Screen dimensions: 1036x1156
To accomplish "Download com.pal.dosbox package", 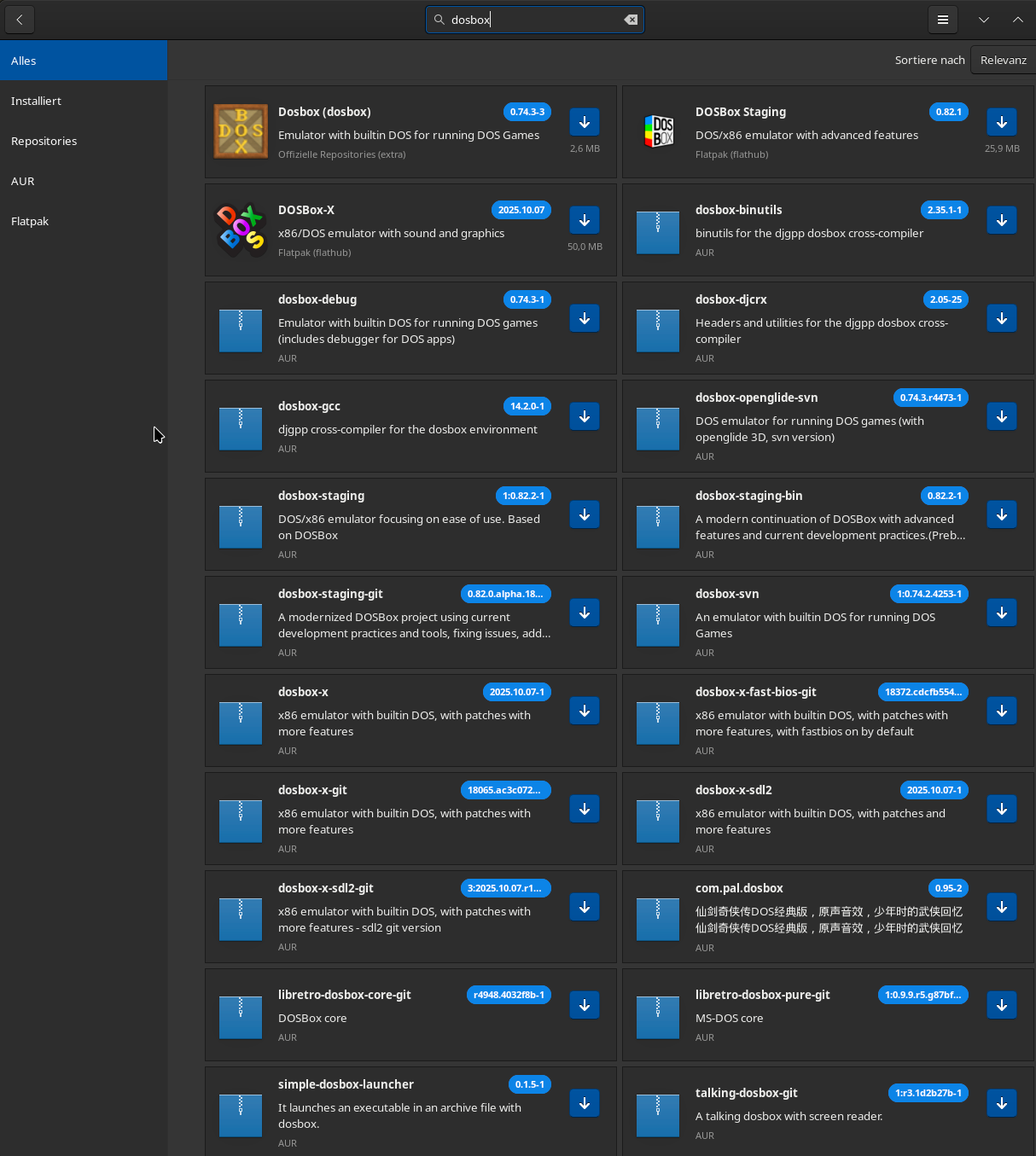I will (1002, 907).
